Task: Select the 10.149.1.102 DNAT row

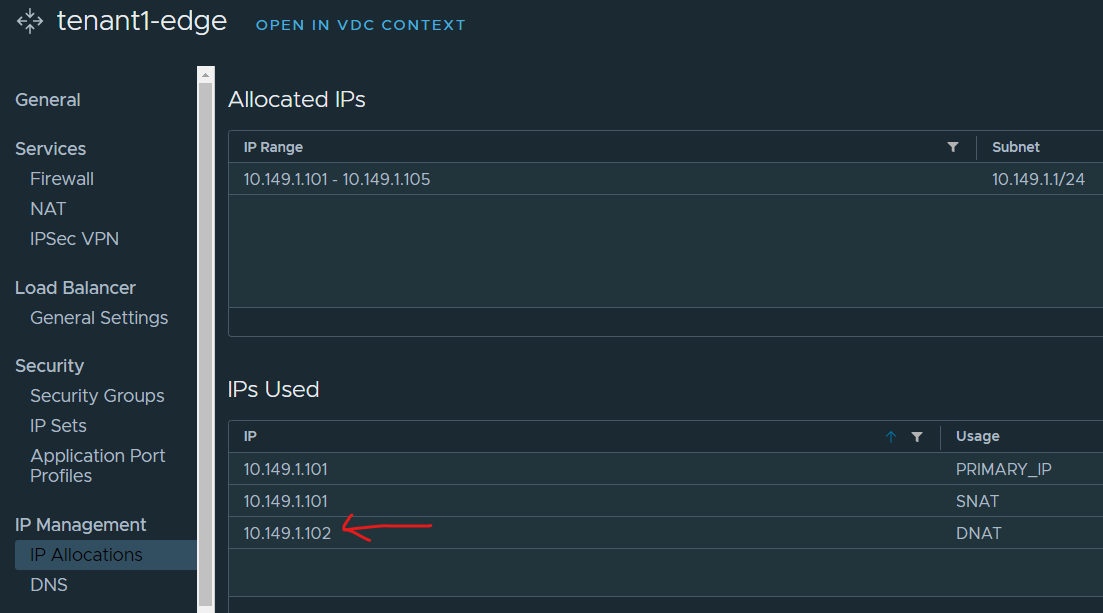Action: coord(287,533)
